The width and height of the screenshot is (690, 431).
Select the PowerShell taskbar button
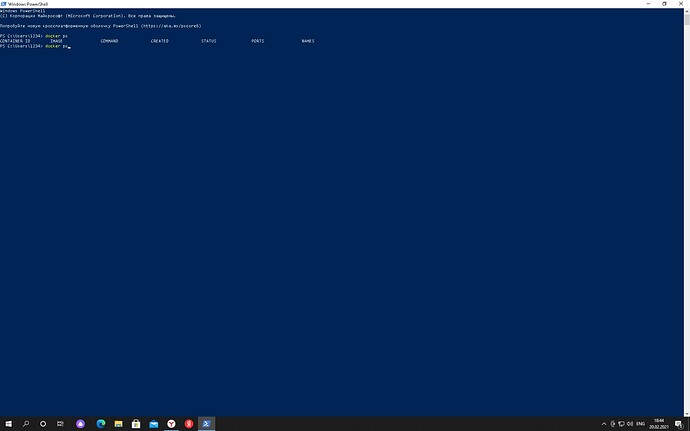[207, 424]
